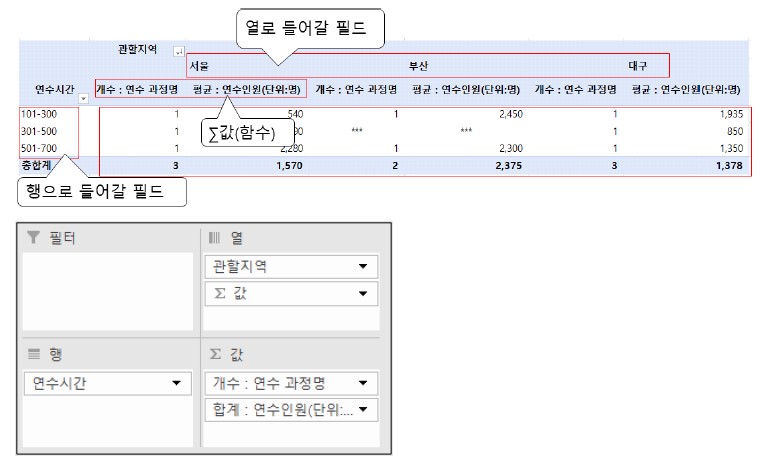This screenshot has width=767, height=457.
Task: Click the funnel icon in 필터 area
Action: pyautogui.click(x=34, y=238)
